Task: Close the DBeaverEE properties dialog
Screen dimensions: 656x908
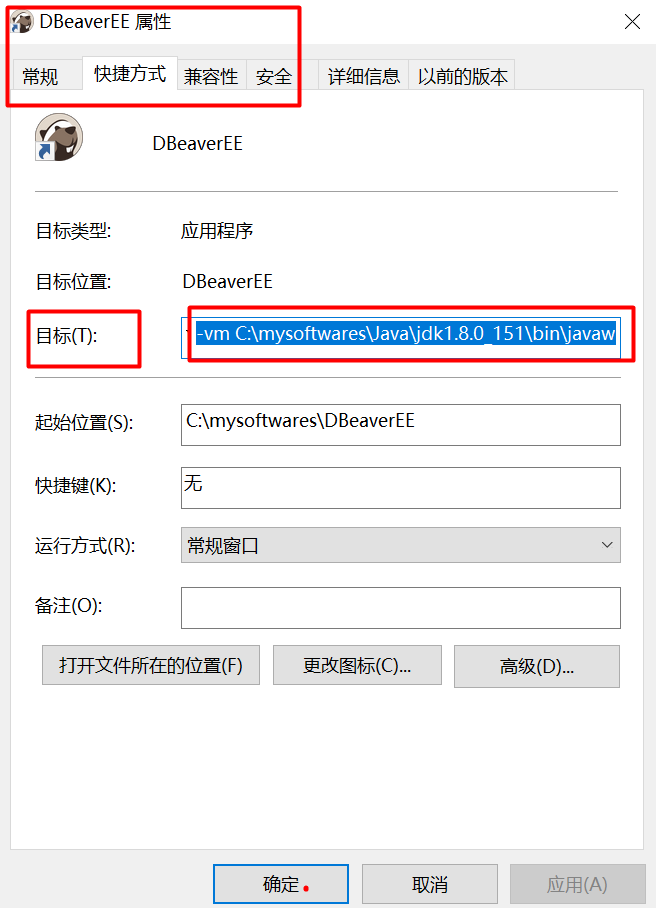Action: 632,22
